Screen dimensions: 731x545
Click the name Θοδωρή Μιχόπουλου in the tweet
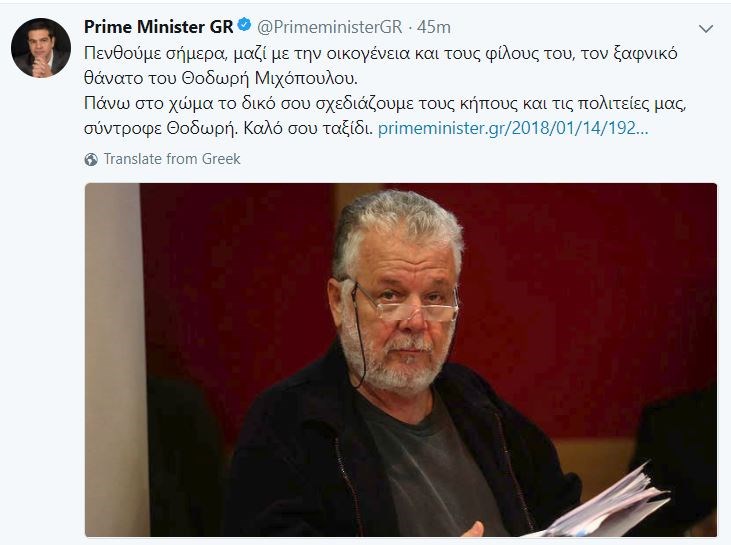[x=269, y=78]
